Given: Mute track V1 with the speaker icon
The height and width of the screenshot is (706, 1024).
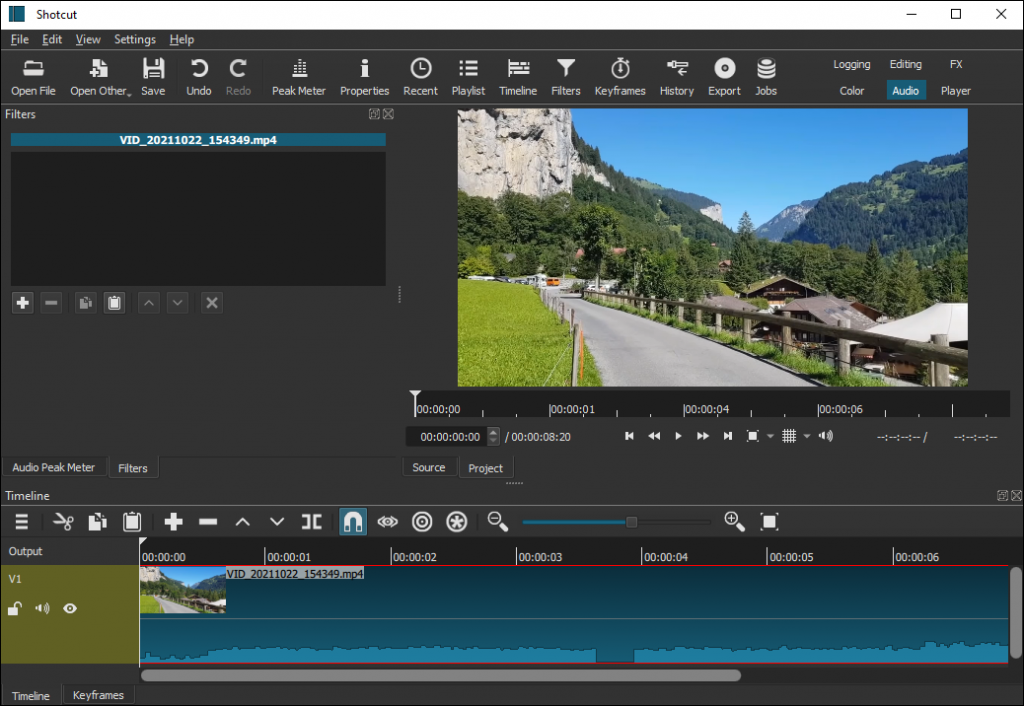Looking at the screenshot, I should click(41, 608).
